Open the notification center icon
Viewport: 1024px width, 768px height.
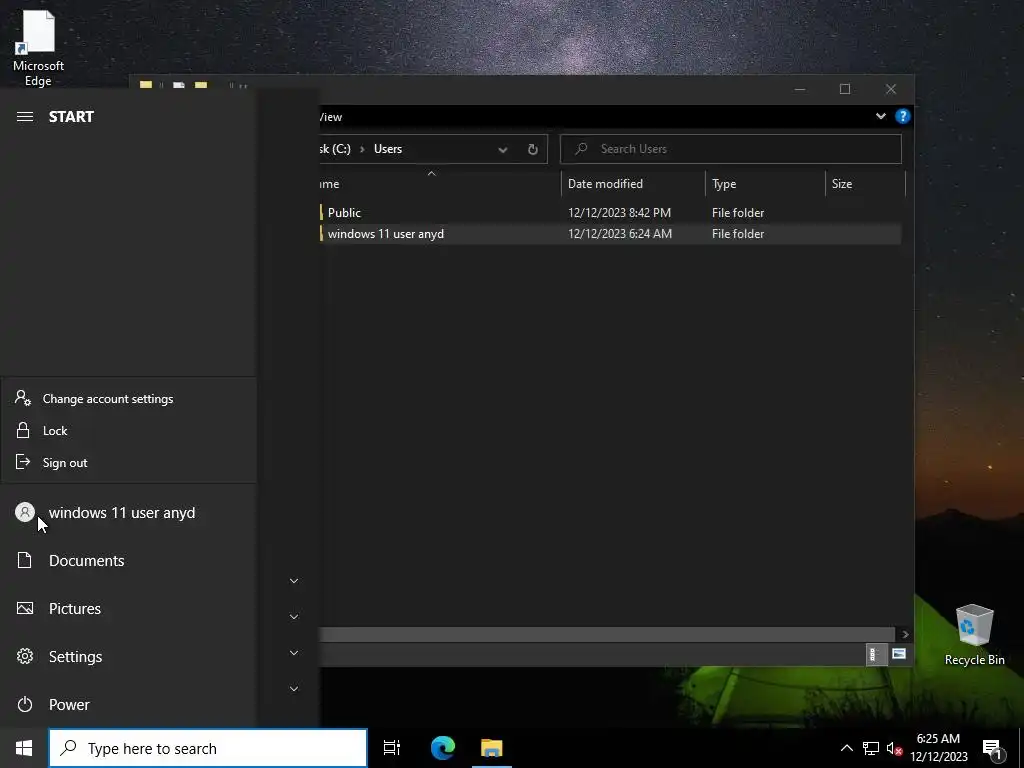pos(993,748)
